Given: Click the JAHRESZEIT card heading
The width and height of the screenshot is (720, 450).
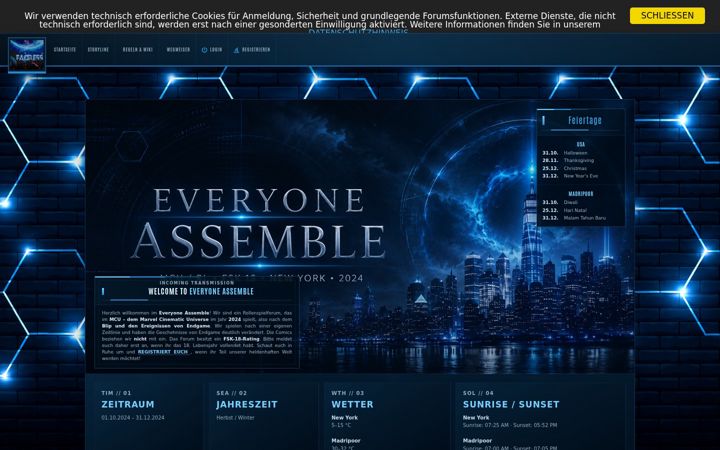Looking at the screenshot, I should 247,405.
